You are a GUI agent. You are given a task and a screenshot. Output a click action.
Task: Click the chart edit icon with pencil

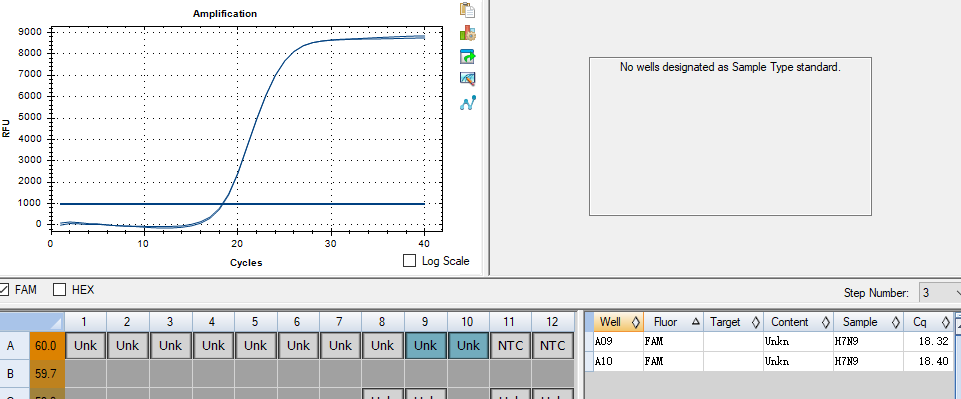click(x=468, y=79)
